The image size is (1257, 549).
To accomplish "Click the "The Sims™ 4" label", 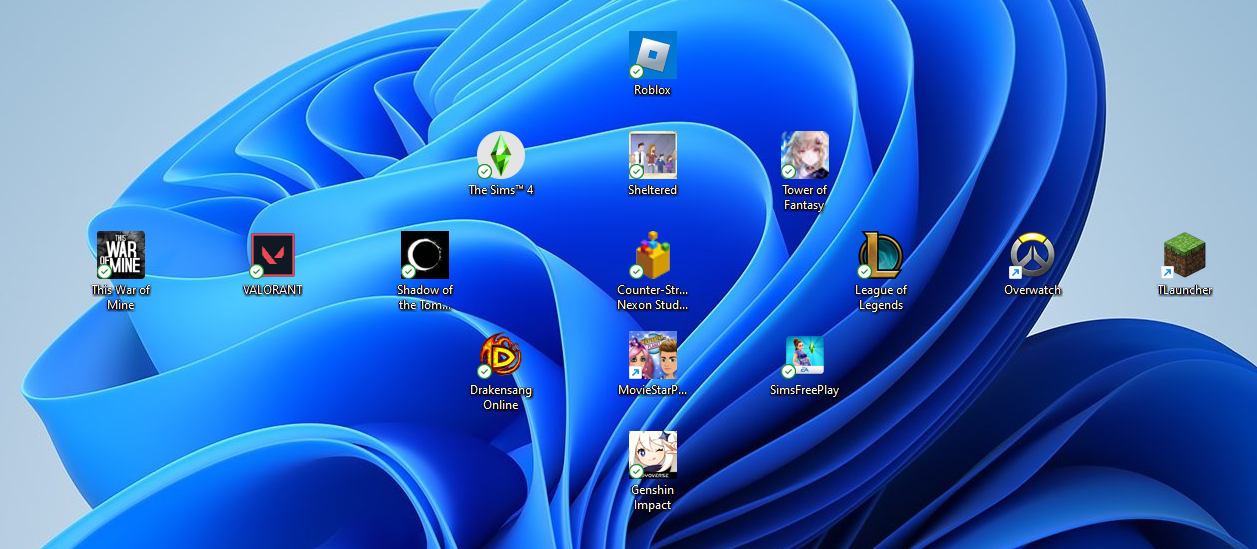I will (x=501, y=190).
